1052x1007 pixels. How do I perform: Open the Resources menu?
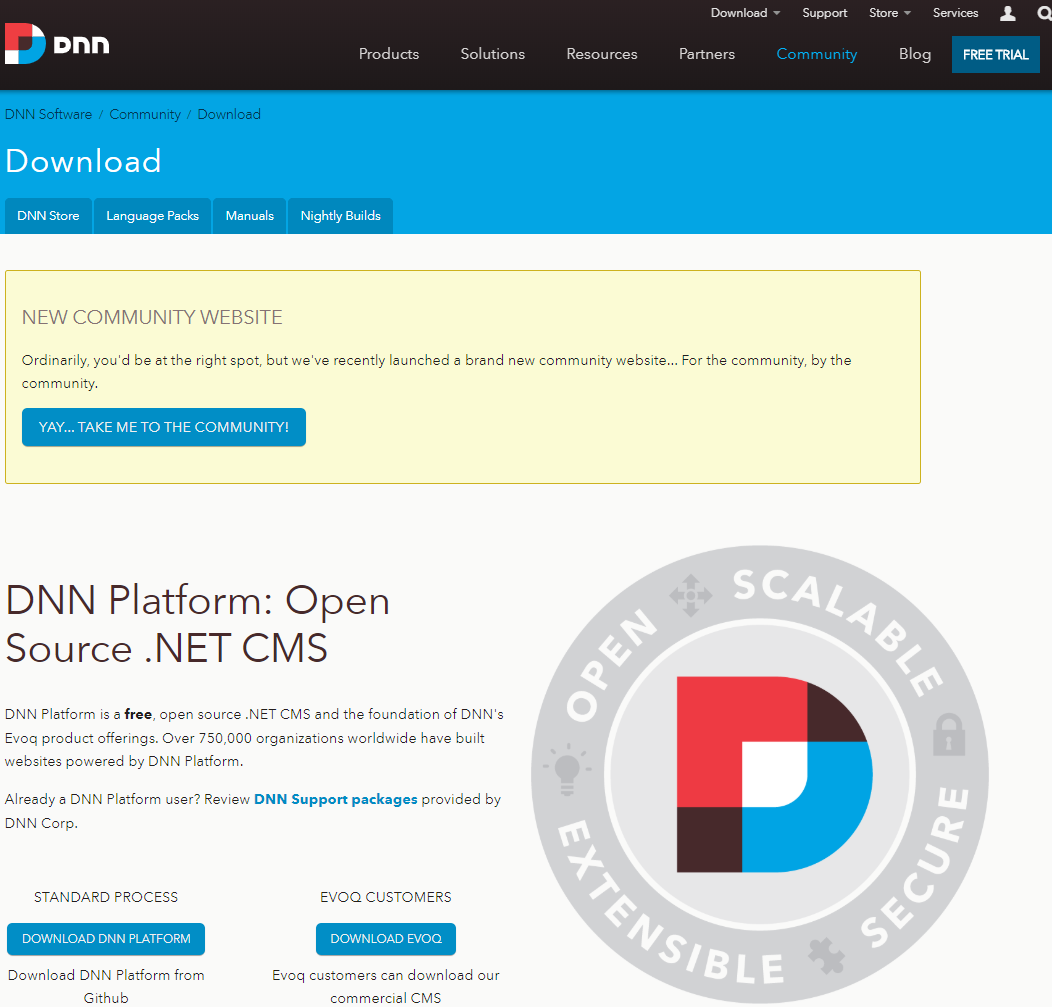pos(602,54)
